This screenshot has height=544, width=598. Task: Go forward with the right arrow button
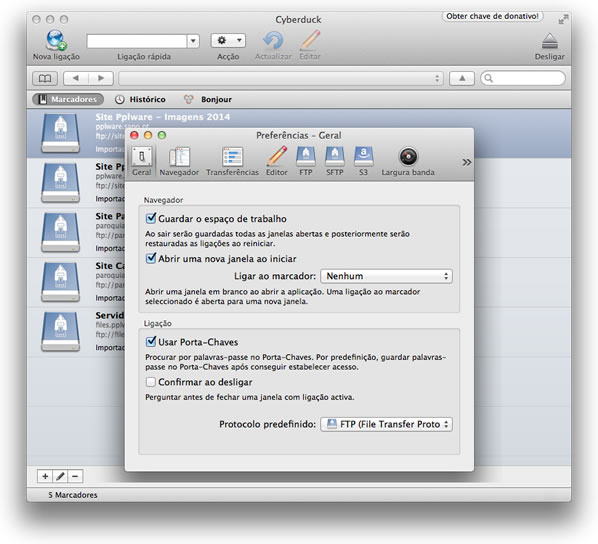101,78
